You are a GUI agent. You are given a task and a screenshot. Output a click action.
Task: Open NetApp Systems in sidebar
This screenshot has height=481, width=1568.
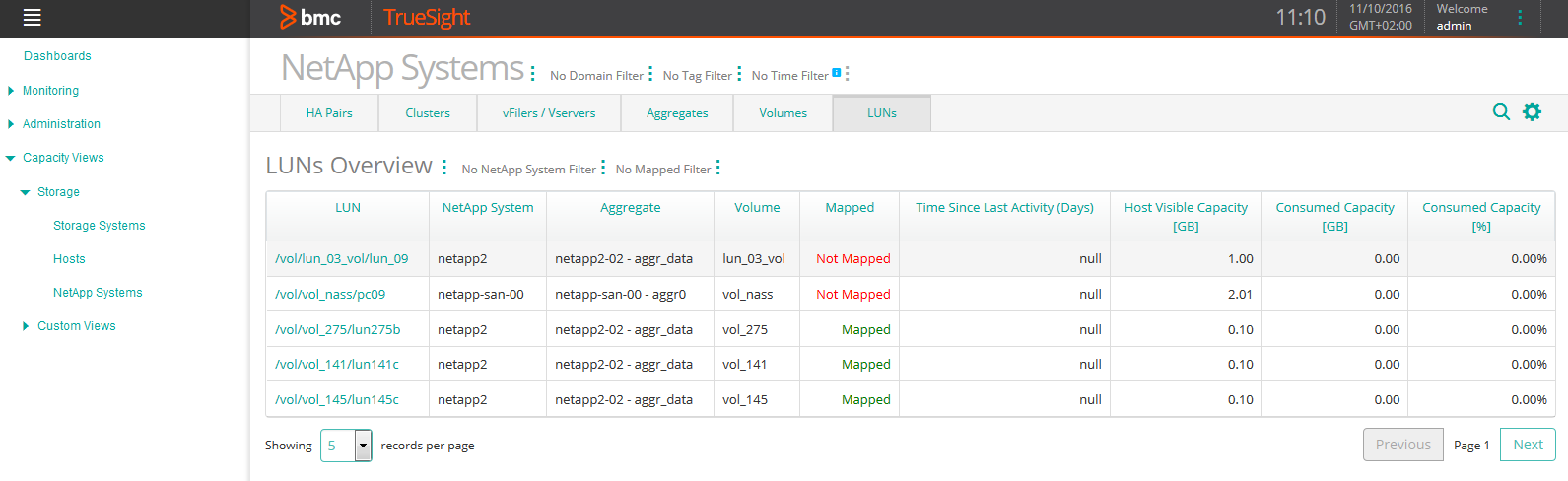click(x=98, y=293)
